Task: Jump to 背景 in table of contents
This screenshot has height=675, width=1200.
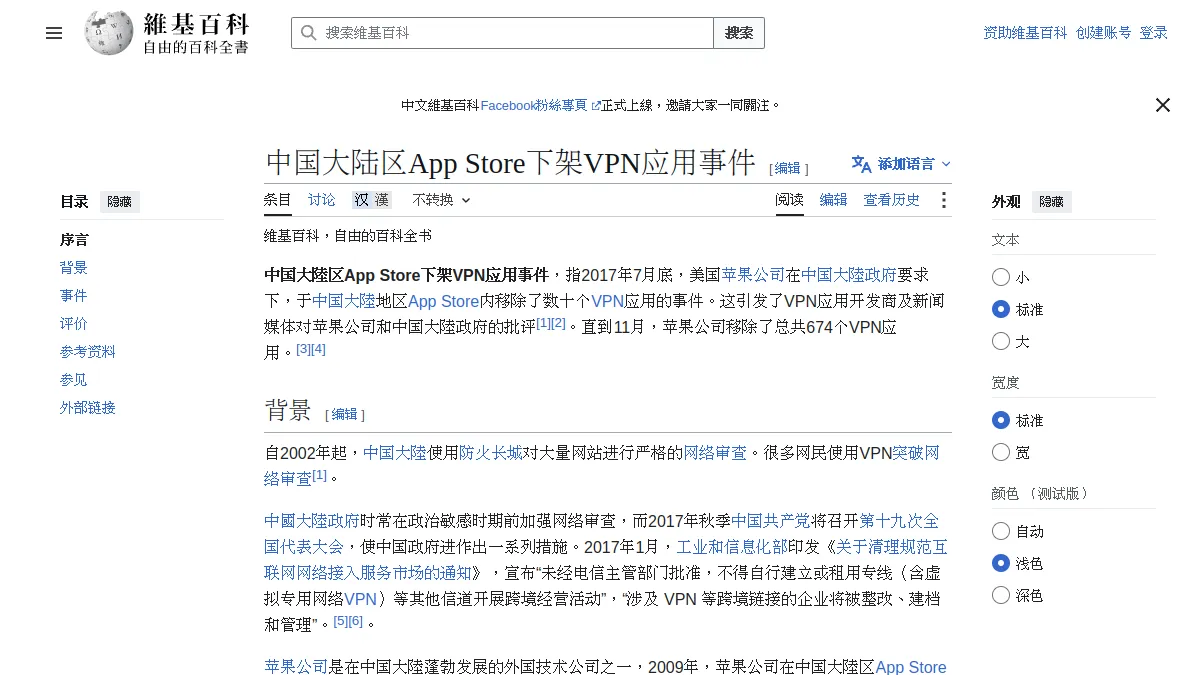Action: (74, 268)
